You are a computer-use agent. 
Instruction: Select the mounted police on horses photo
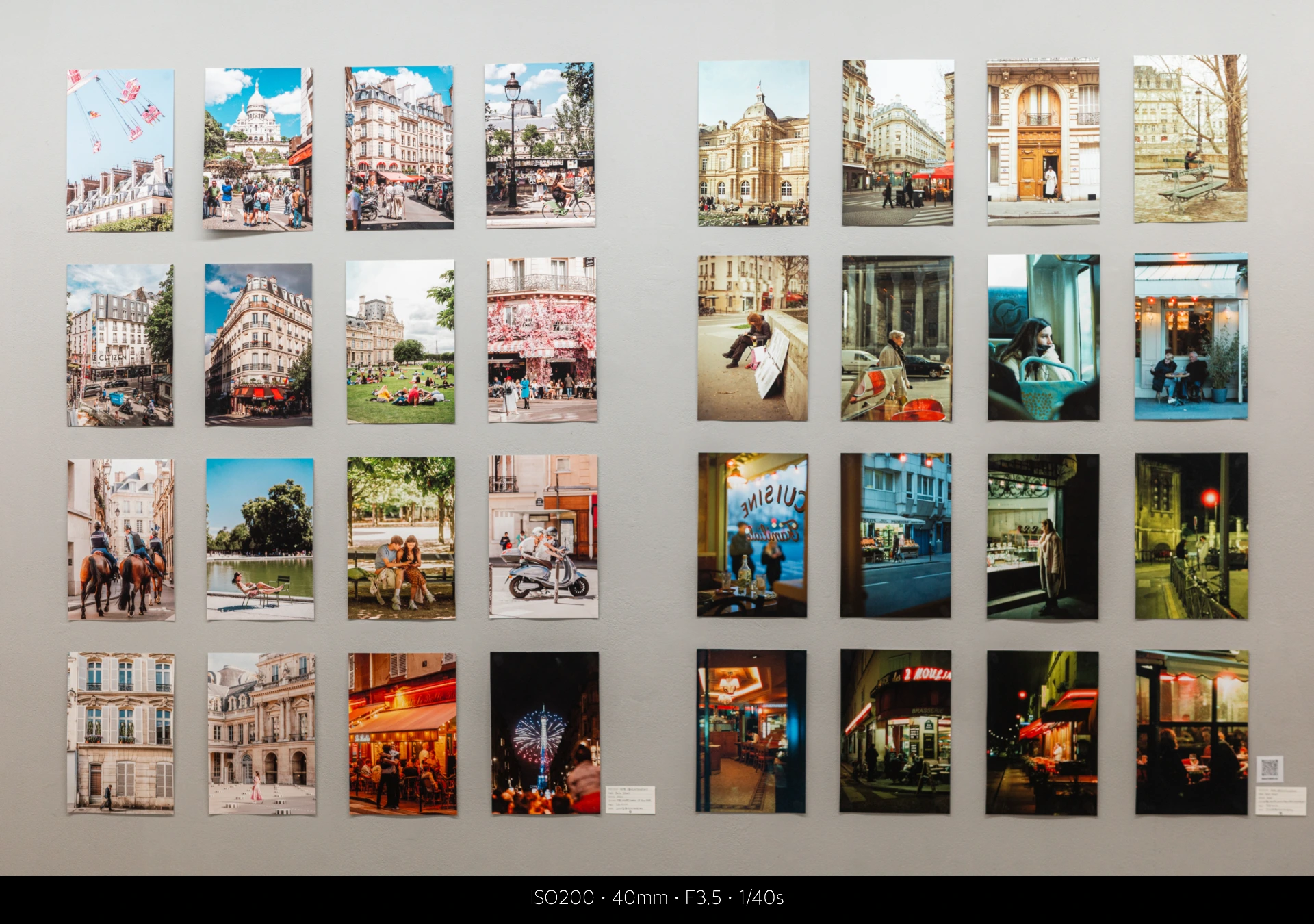point(121,540)
